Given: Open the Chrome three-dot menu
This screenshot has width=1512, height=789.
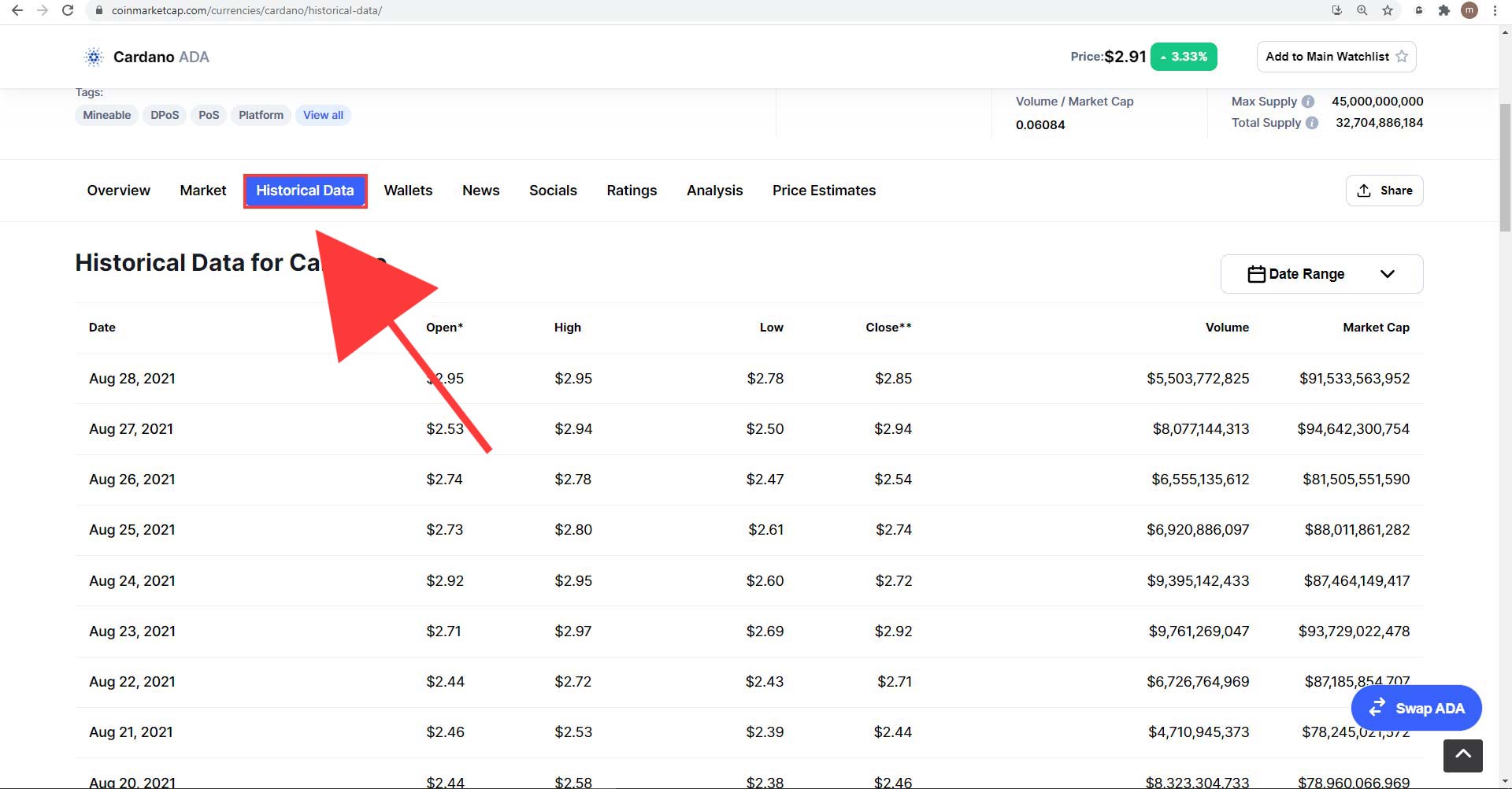Looking at the screenshot, I should (1495, 10).
